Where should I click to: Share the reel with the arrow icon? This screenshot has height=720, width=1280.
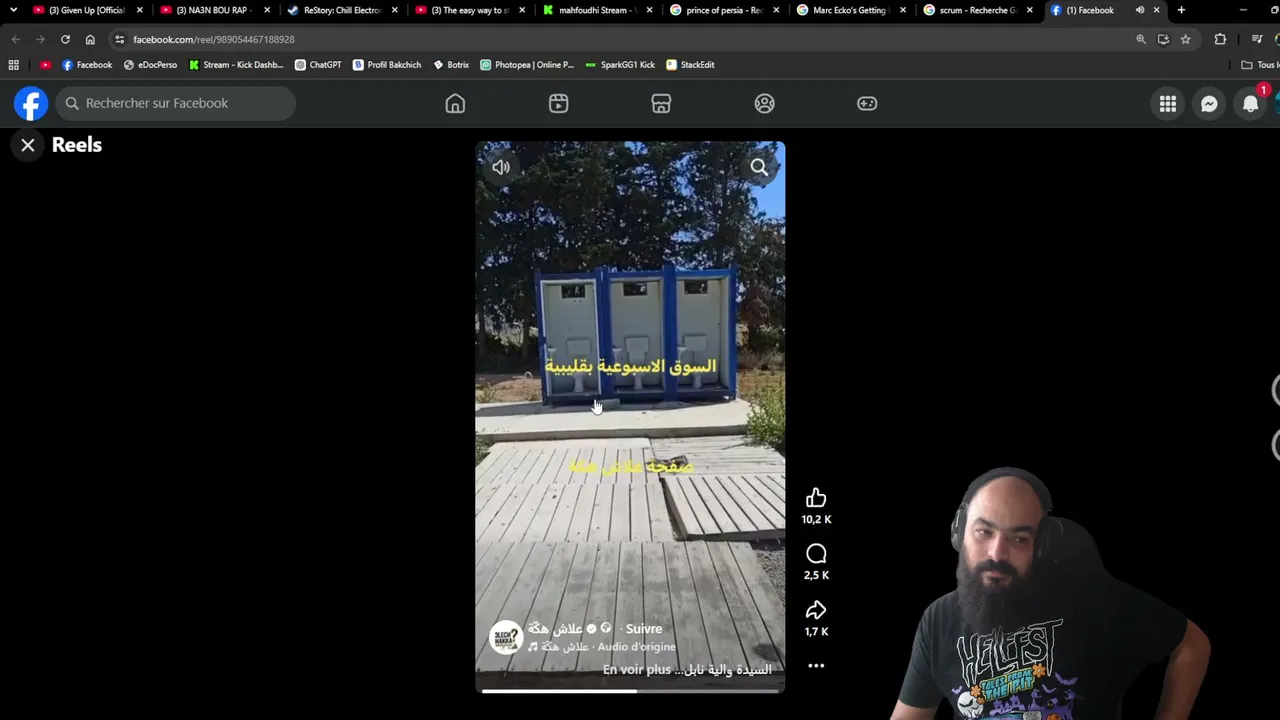click(x=816, y=610)
